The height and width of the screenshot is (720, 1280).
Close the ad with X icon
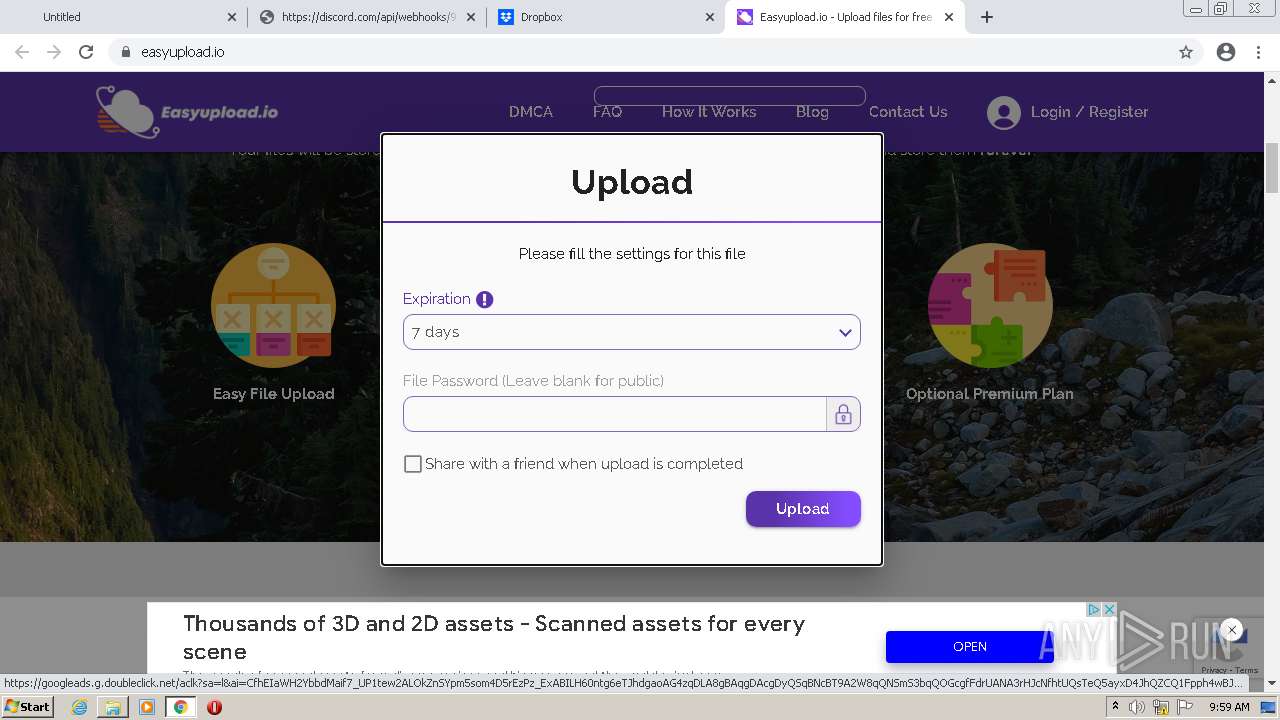pos(1109,609)
